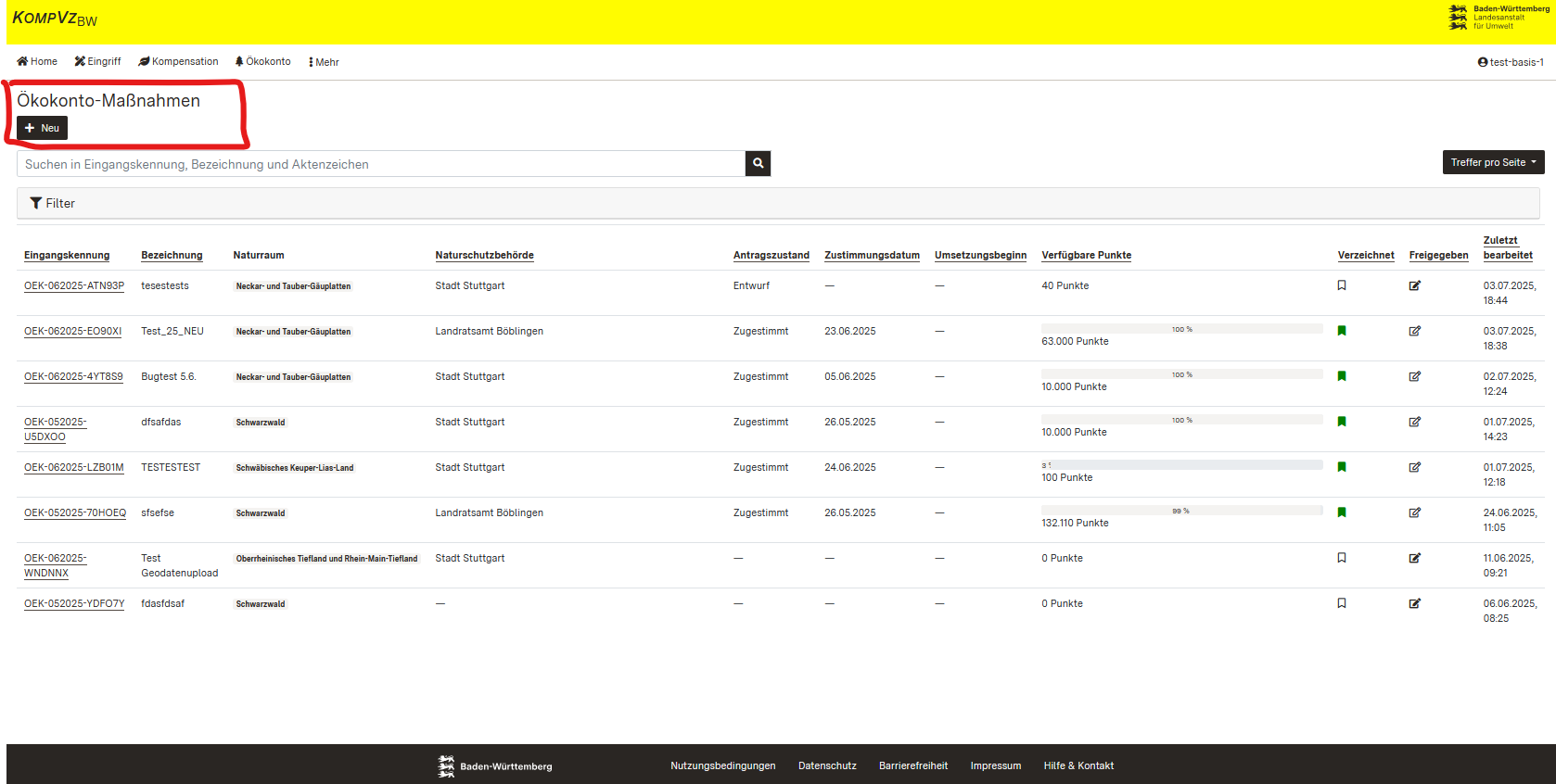1556x784 pixels.
Task: Toggle the Verzeichnet bookmark for sfsefse row
Action: (x=1341, y=512)
